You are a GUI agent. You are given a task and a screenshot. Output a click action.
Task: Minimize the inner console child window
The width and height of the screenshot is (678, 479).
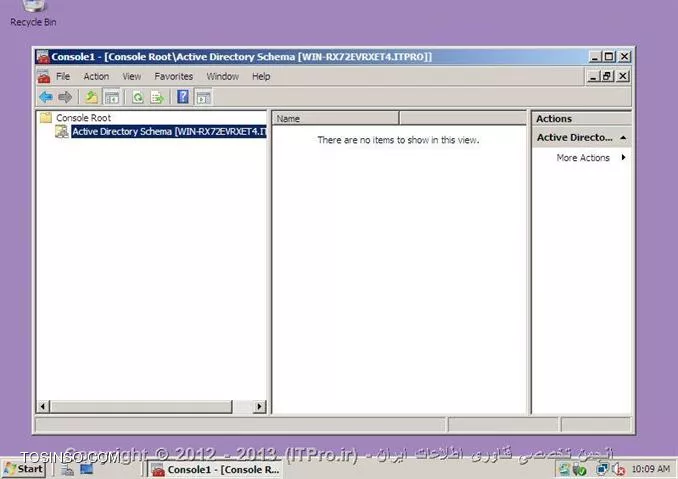(593, 77)
